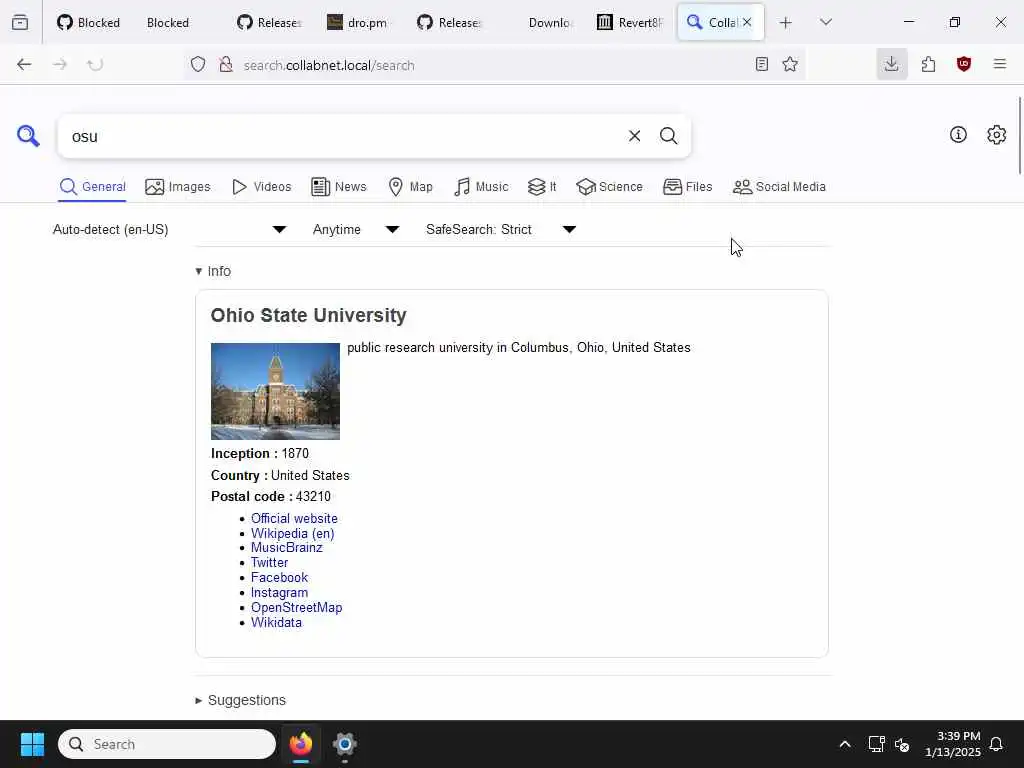Open the Twitter link
Screen dimensions: 1024x768
270,563
